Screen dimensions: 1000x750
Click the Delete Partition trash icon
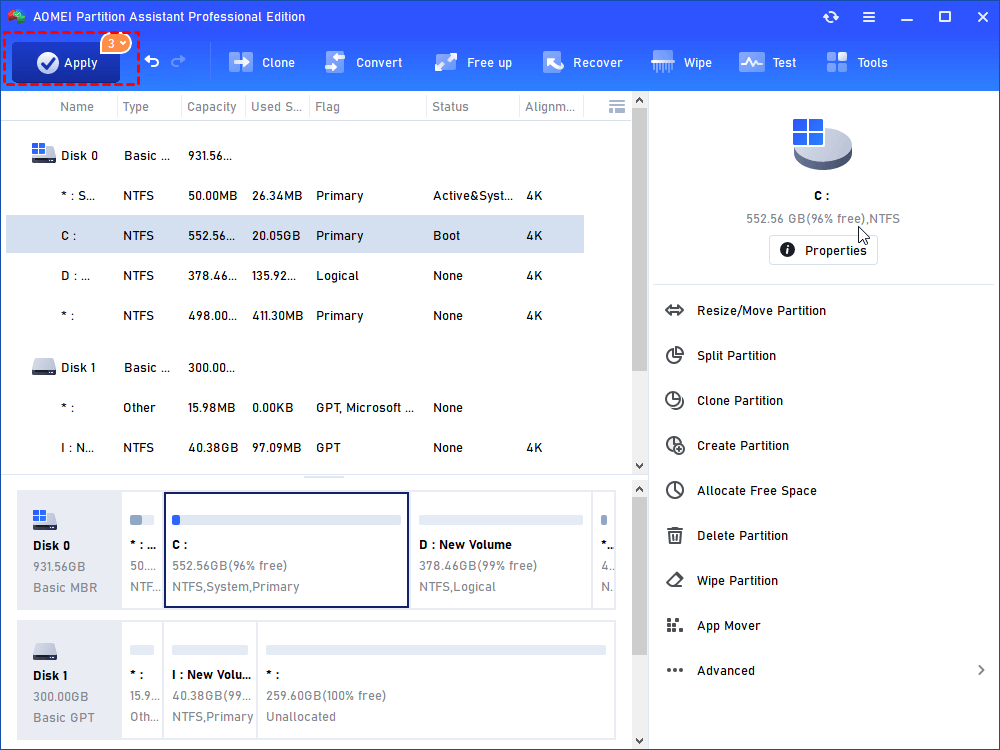point(674,536)
